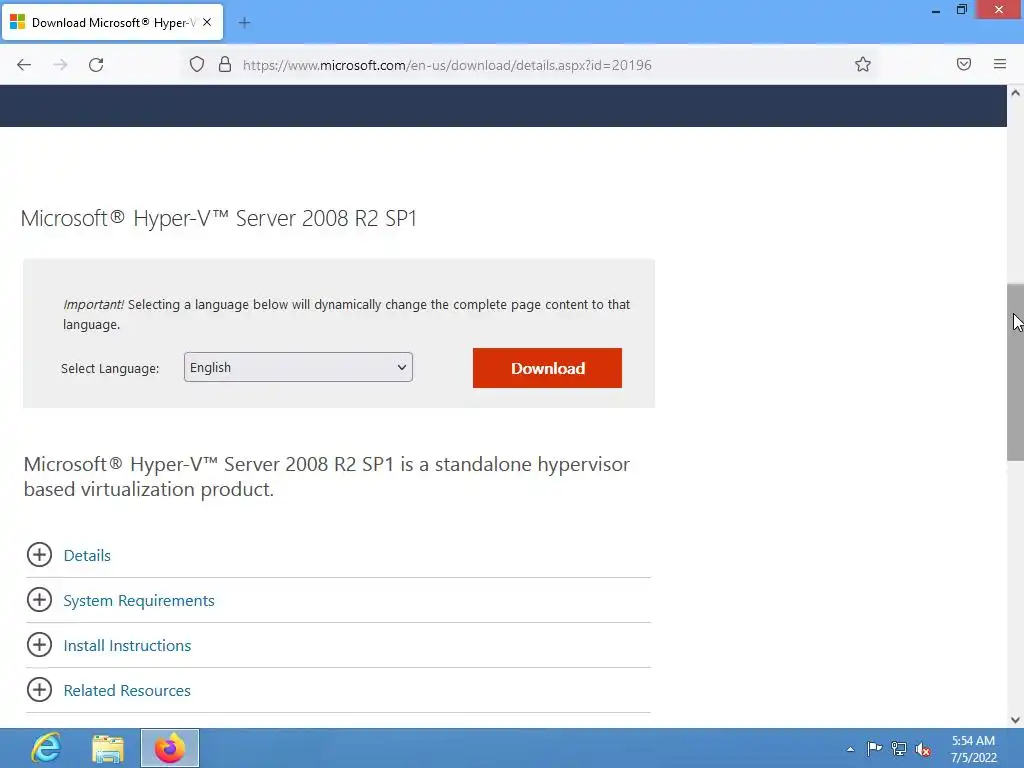The image size is (1024, 768).
Task: Open a new tab with plus button
Action: pos(244,23)
